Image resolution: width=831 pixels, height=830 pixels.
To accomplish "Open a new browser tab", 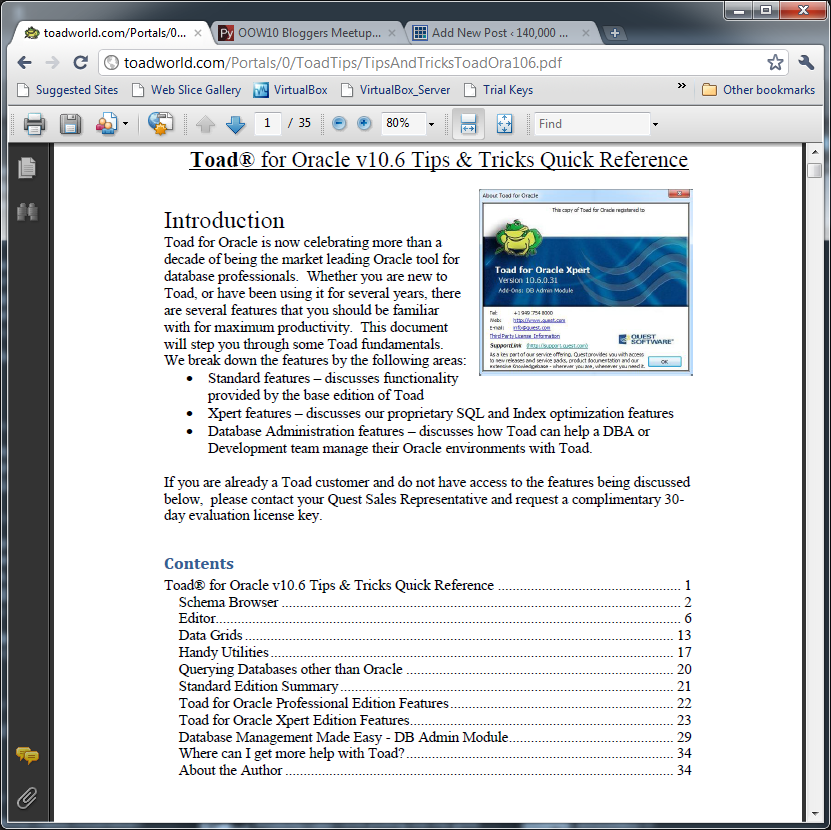I will (614, 33).
